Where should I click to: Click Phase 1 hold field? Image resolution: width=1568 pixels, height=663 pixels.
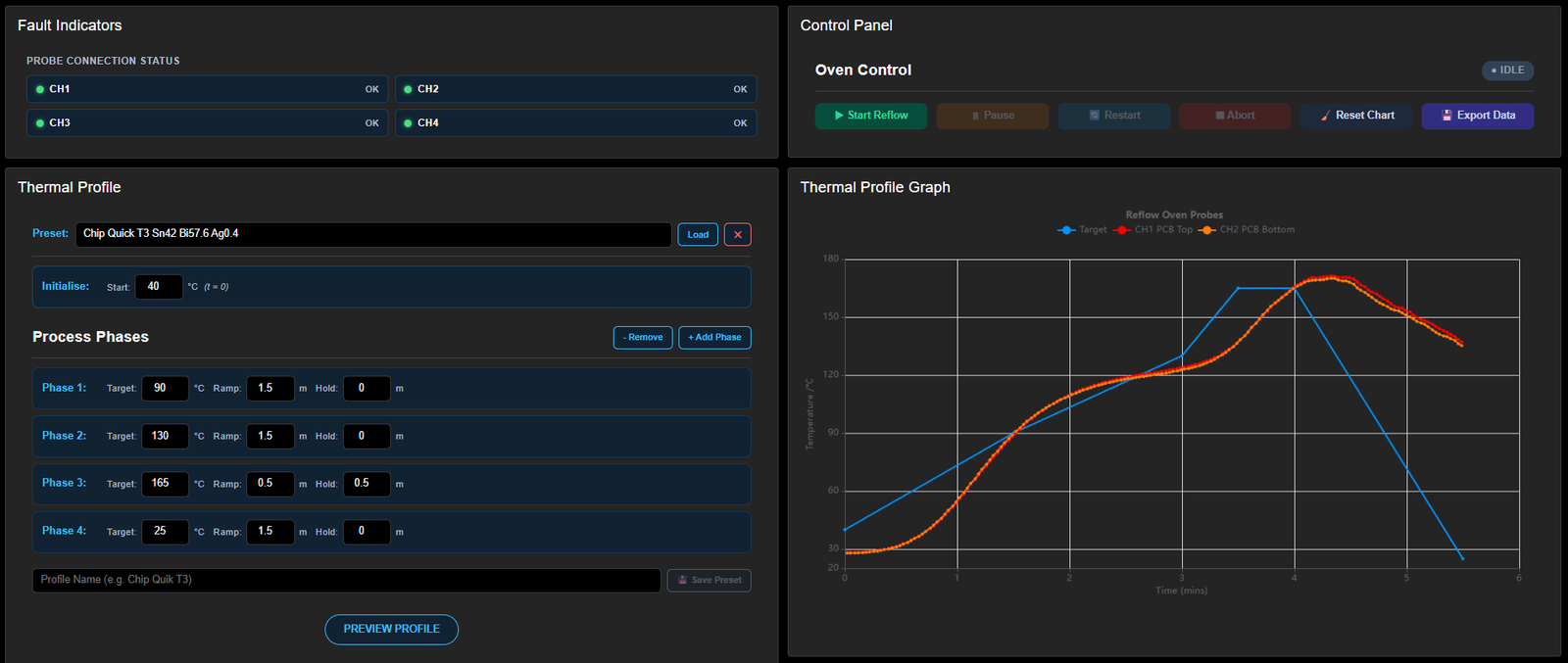coord(367,389)
